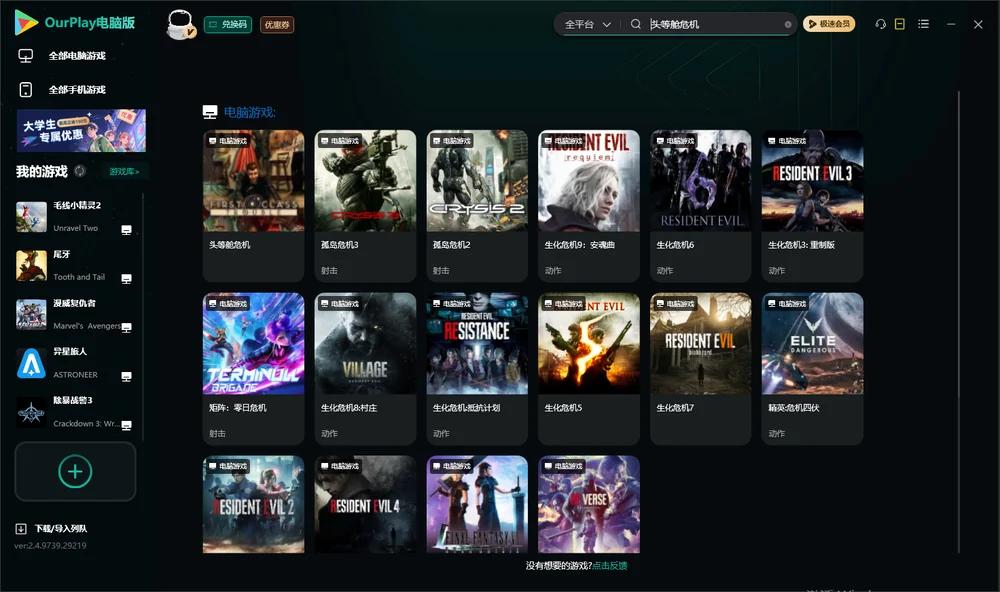Open the 异星旅人 ASTRONEER game icon
1000x592 pixels.
coord(31,364)
